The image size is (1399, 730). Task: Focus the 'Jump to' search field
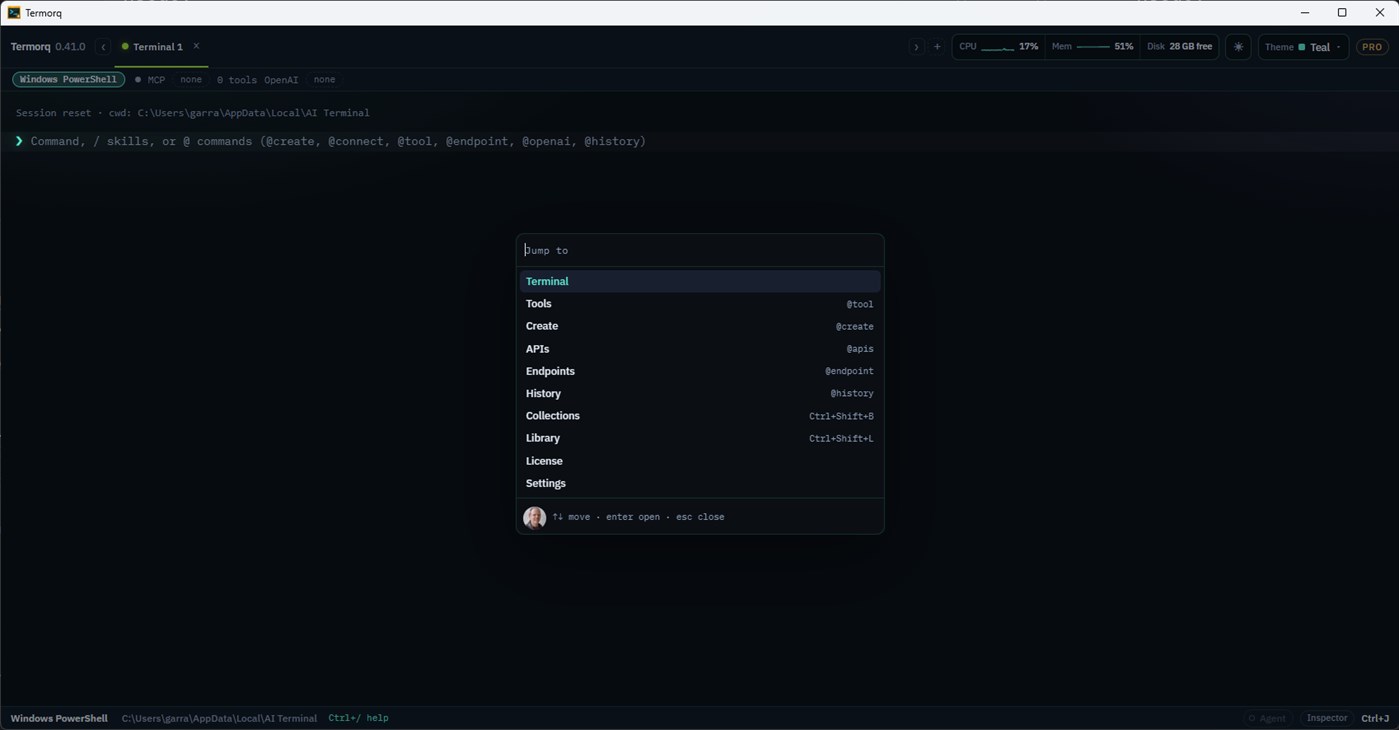pyautogui.click(x=700, y=250)
